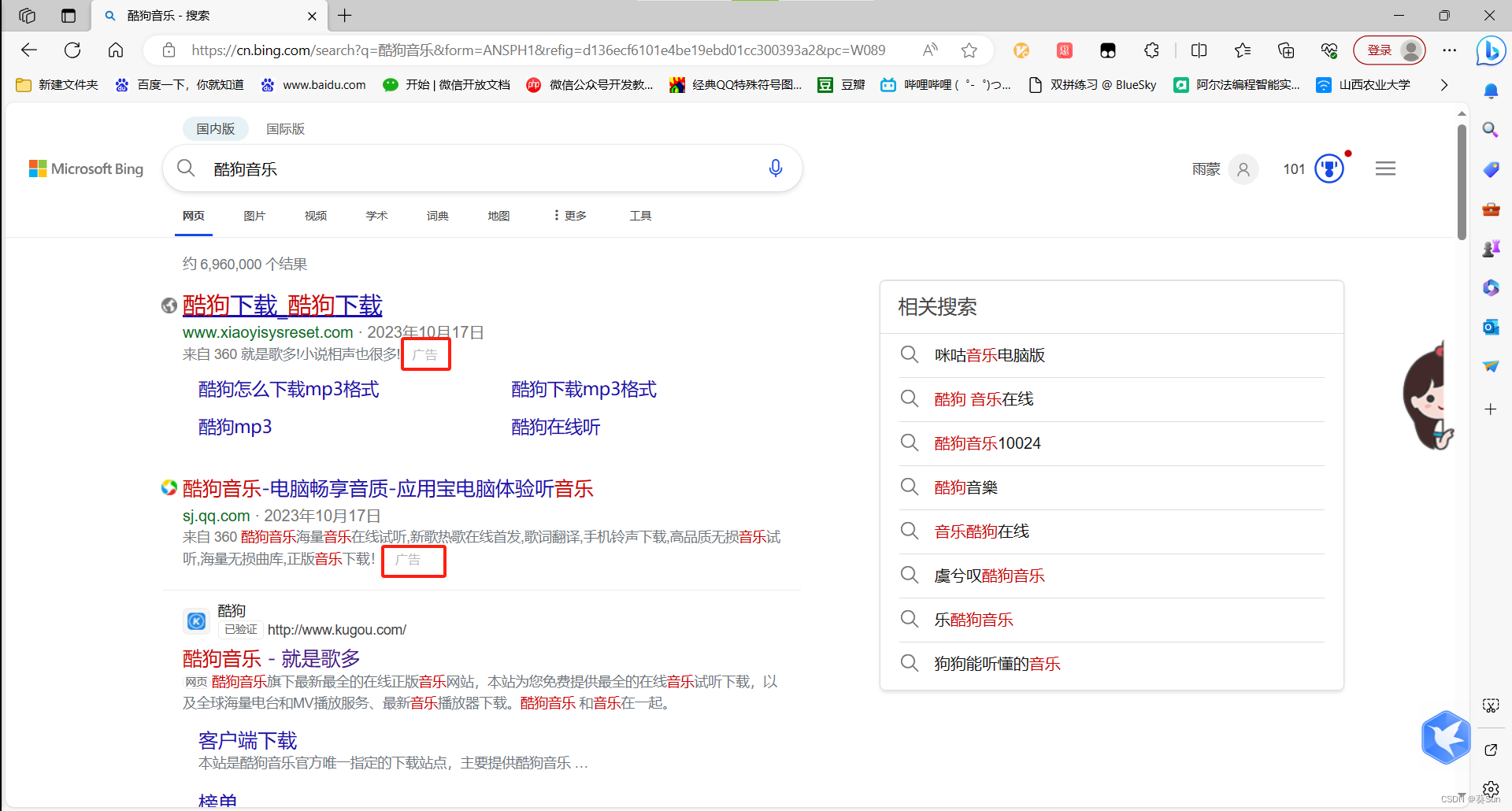
Task: Select related search 狗狗能听懂的音乐
Action: click(x=998, y=664)
